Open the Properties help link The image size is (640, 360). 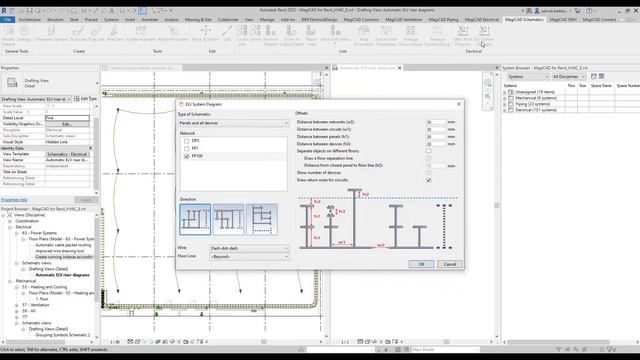pos(14,200)
